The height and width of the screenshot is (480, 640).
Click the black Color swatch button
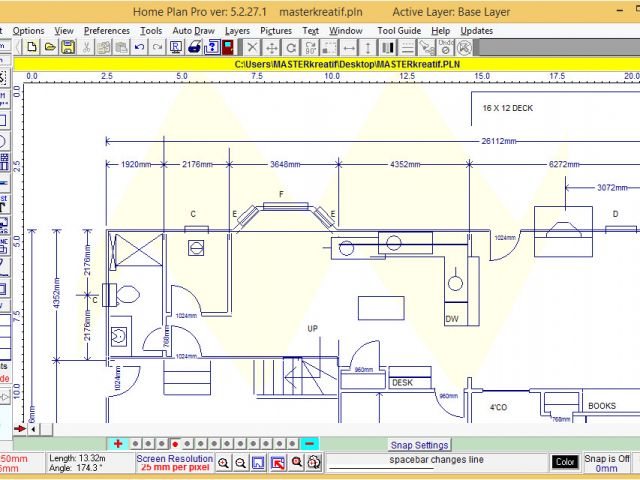click(x=565, y=462)
